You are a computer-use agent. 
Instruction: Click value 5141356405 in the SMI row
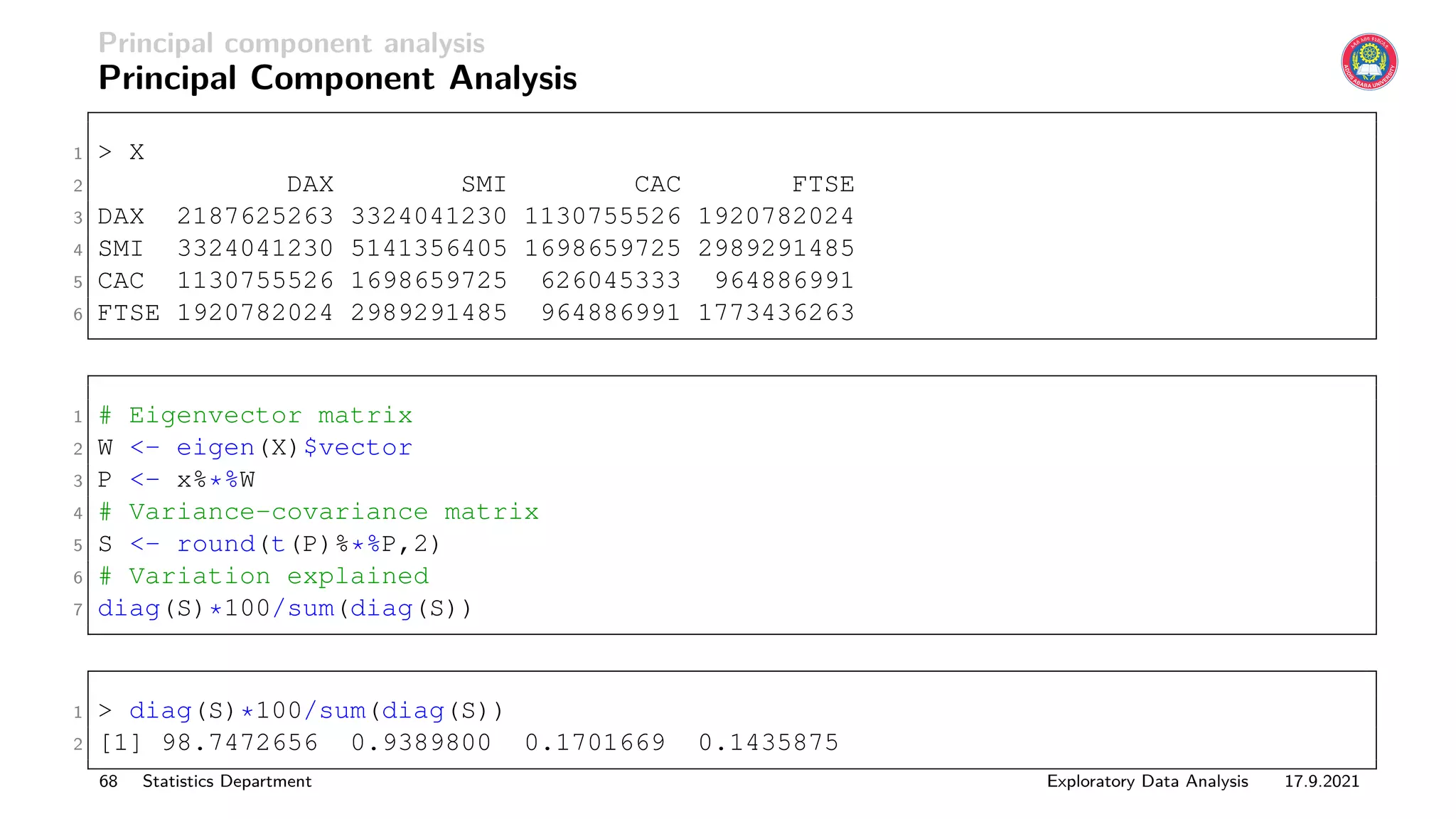(429, 248)
